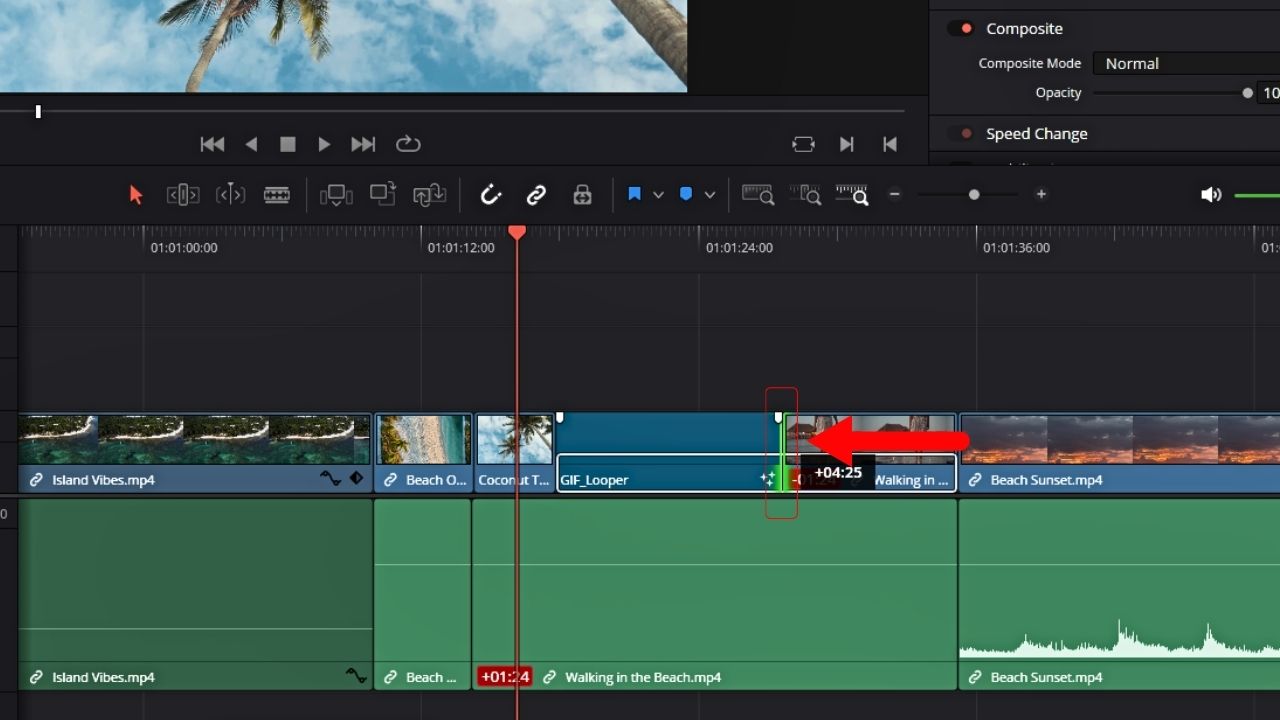This screenshot has width=1280, height=720.
Task: Enable the Composite section toggle
Action: 959,28
